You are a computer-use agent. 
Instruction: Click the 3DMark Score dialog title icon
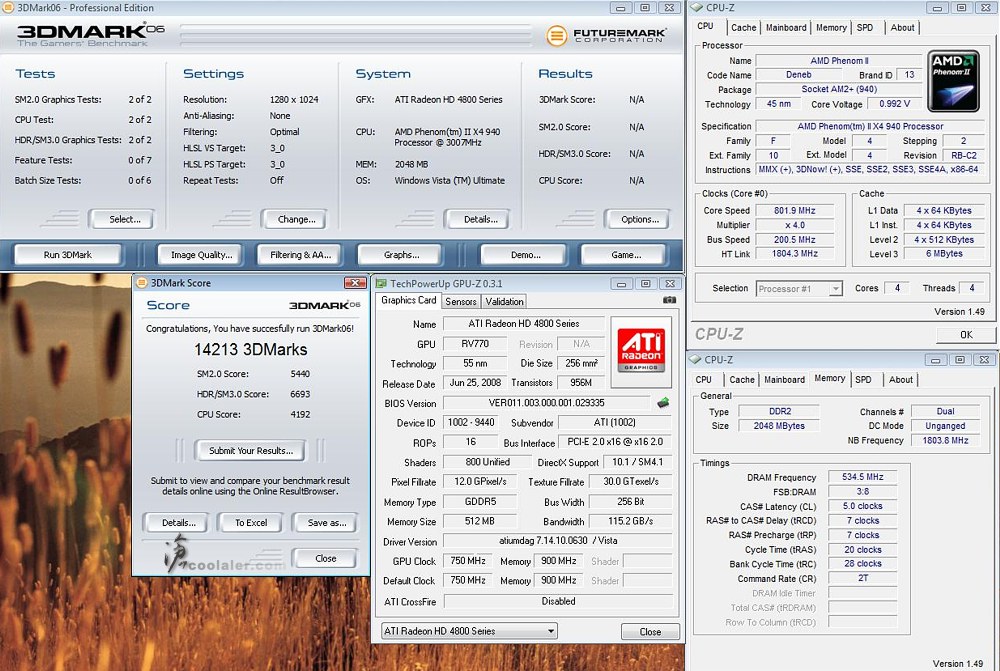[142, 283]
